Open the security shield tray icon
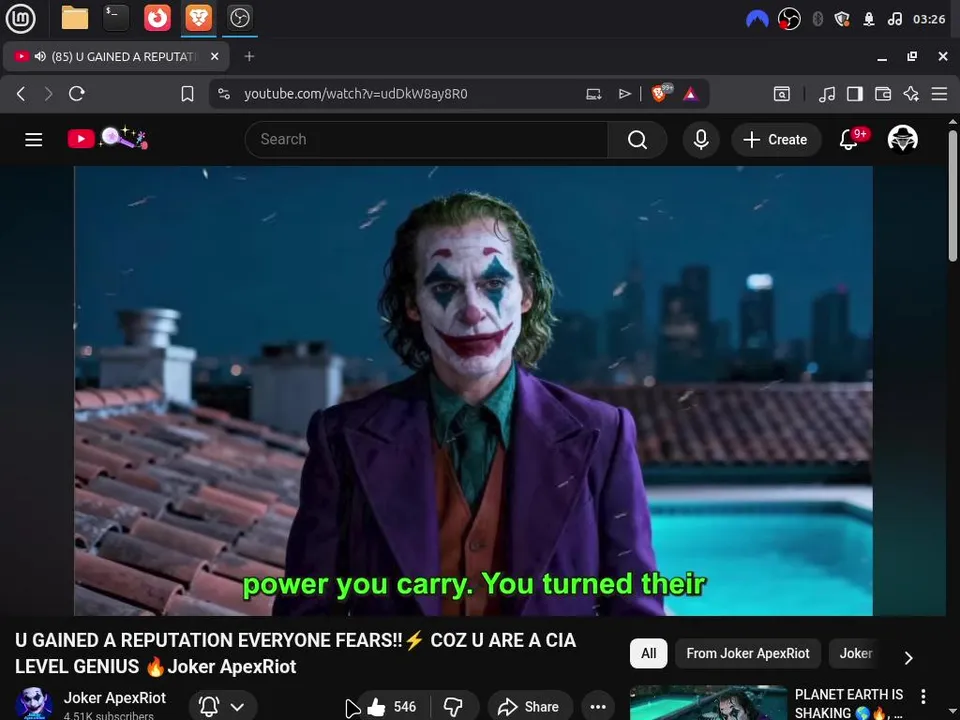Image resolution: width=960 pixels, height=720 pixels. 842,19
